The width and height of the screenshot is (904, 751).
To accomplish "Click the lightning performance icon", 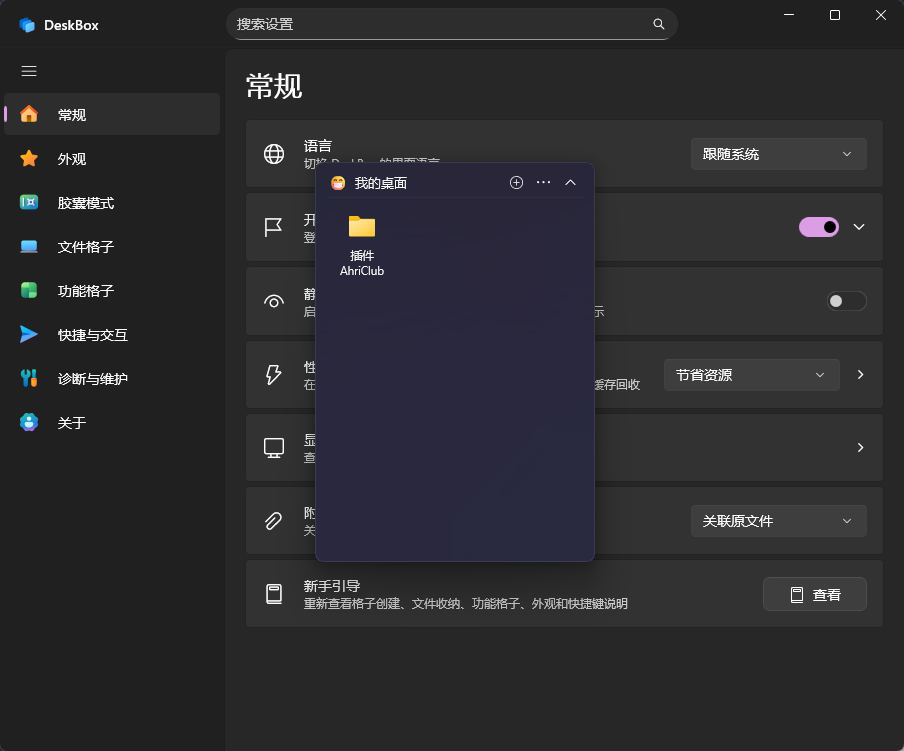I will coord(273,375).
